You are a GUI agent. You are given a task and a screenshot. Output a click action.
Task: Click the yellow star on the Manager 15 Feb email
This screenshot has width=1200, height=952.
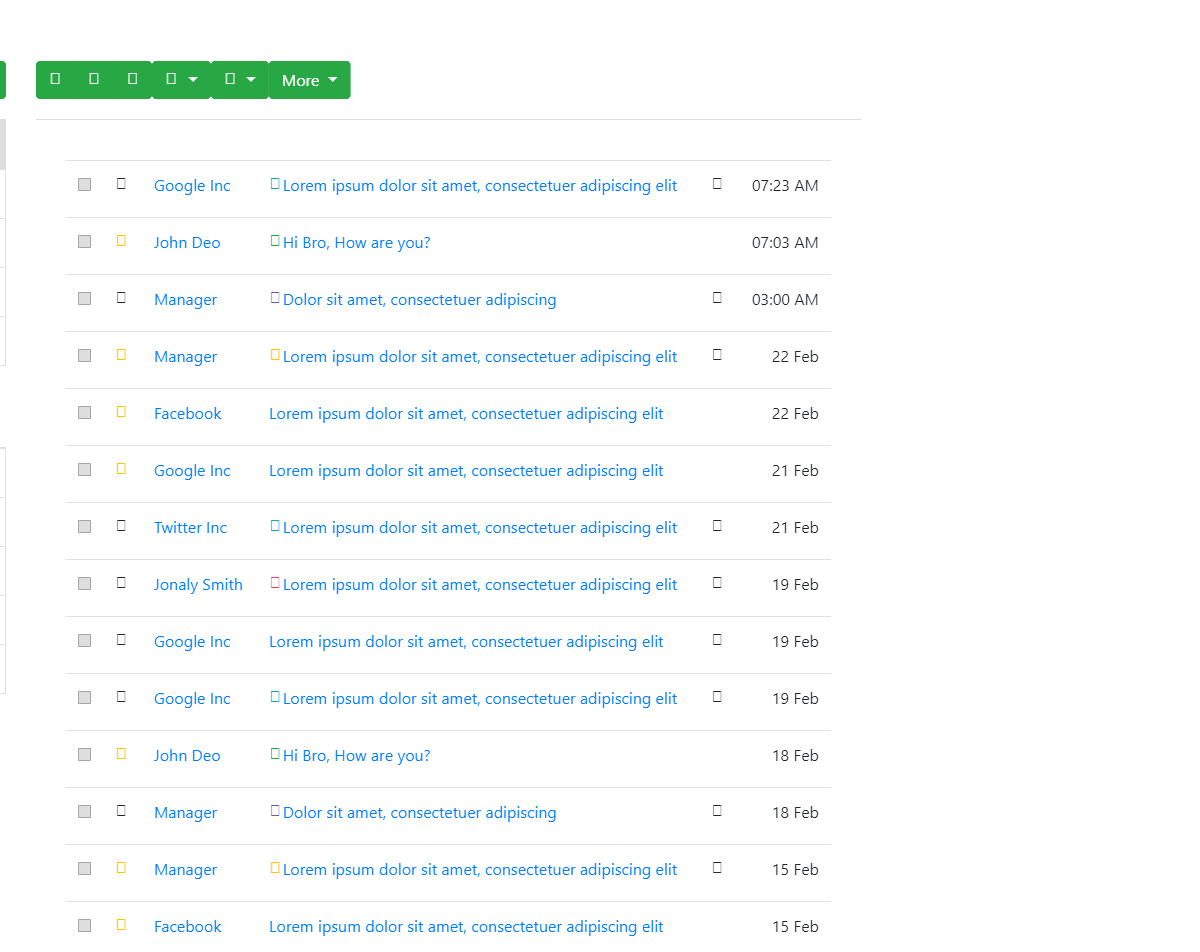[x=121, y=868]
